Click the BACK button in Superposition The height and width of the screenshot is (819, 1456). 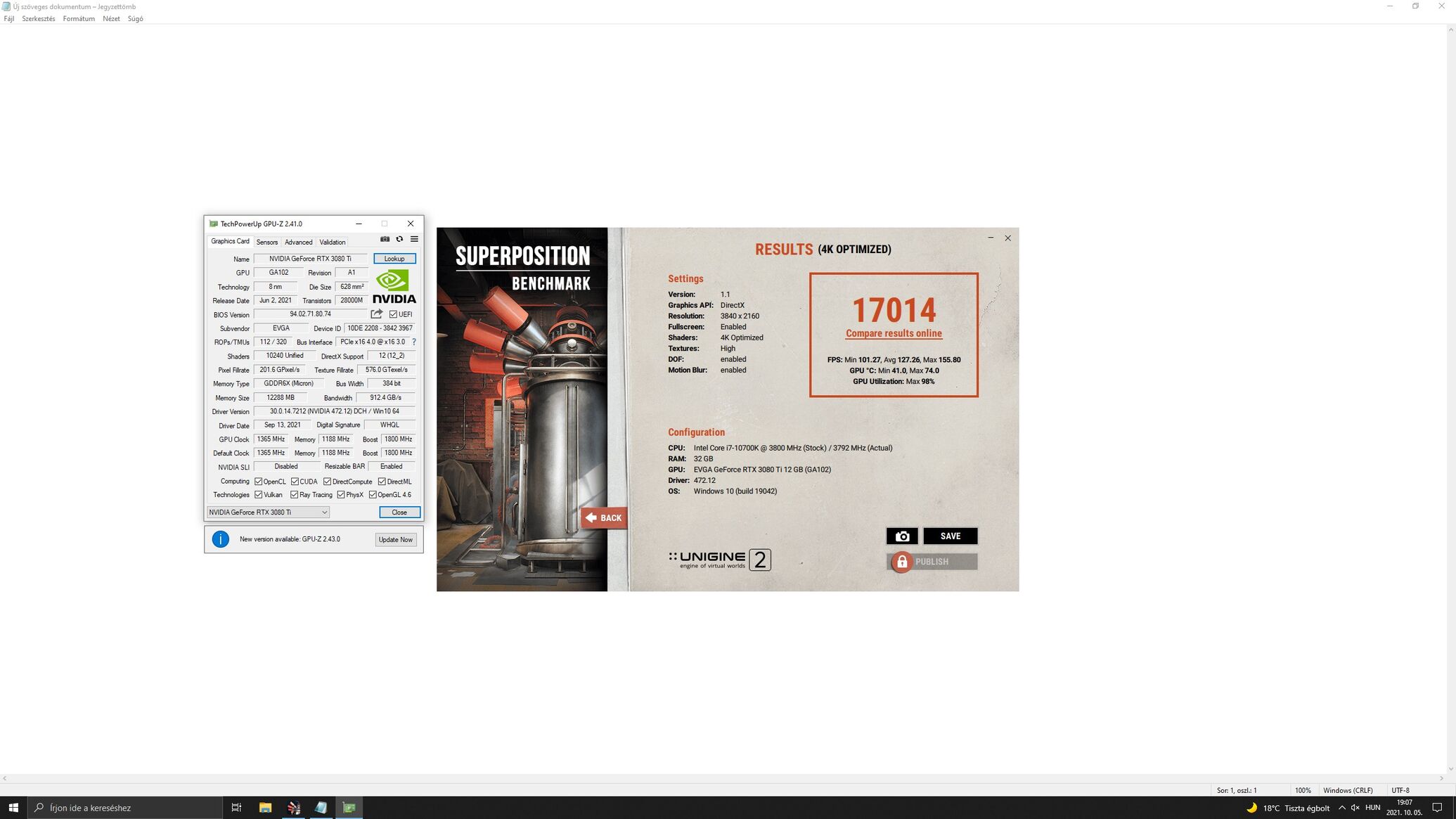(x=604, y=518)
